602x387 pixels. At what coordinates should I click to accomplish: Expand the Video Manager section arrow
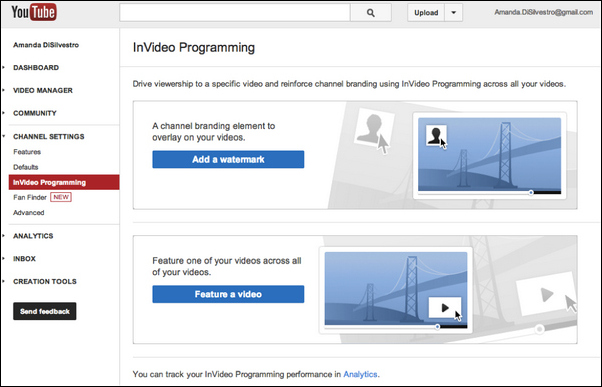[4, 90]
